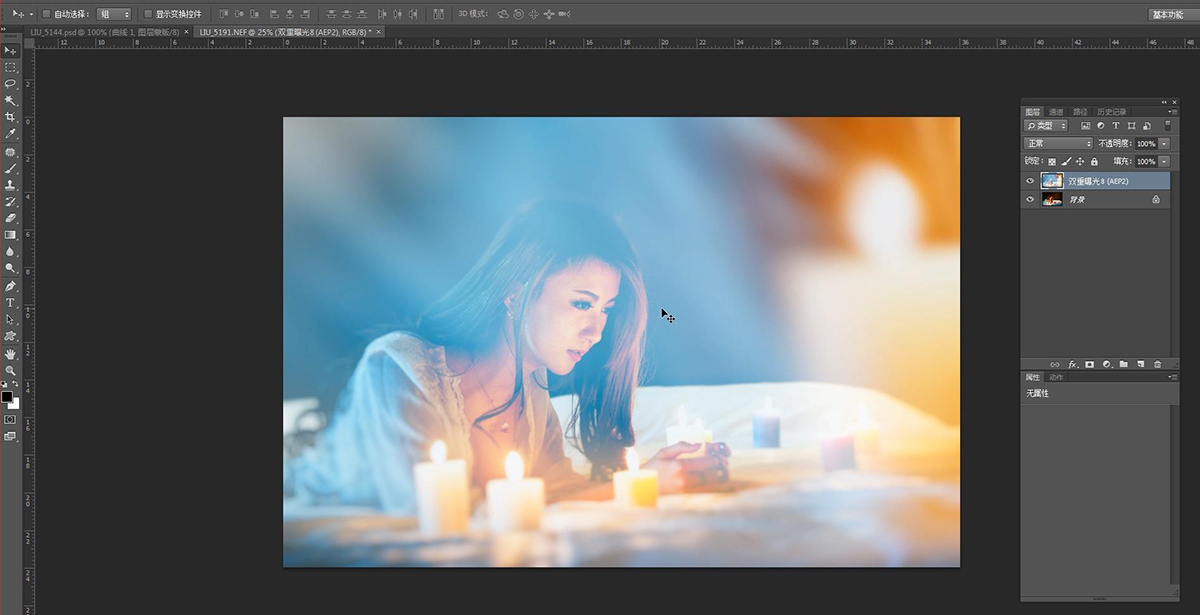Viewport: 1200px width, 615px height.
Task: Click the foreground color swatch
Action: (x=7, y=397)
